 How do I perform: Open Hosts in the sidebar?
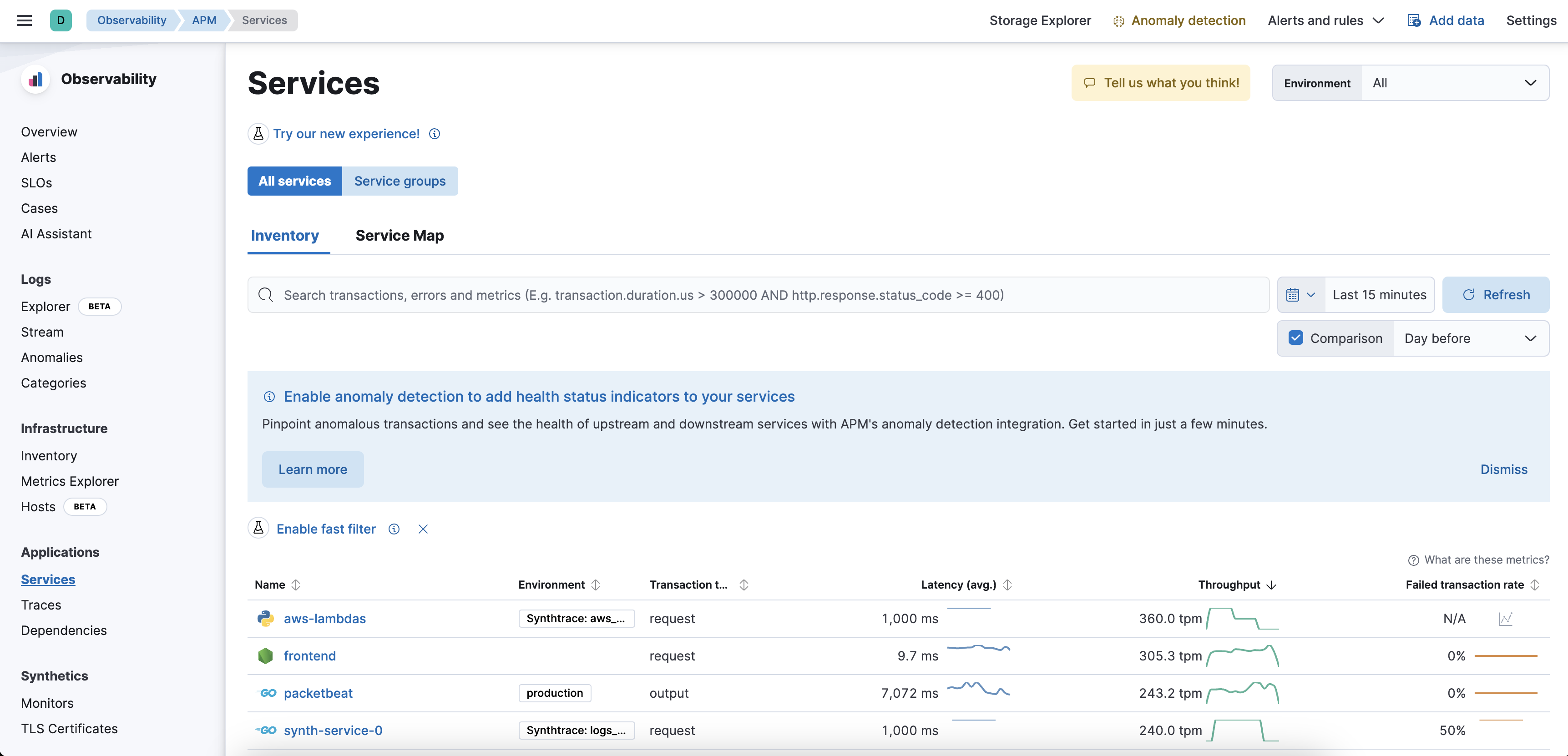click(38, 506)
